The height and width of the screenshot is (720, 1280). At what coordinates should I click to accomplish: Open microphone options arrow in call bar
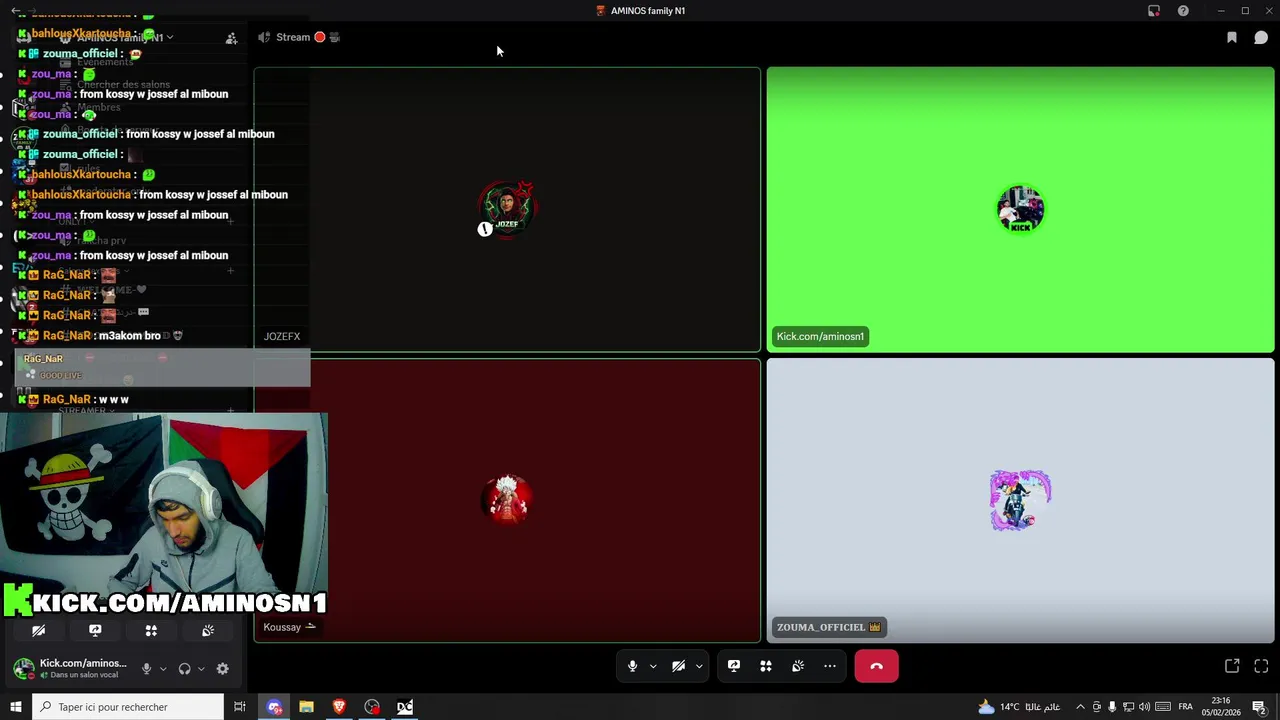click(x=653, y=666)
